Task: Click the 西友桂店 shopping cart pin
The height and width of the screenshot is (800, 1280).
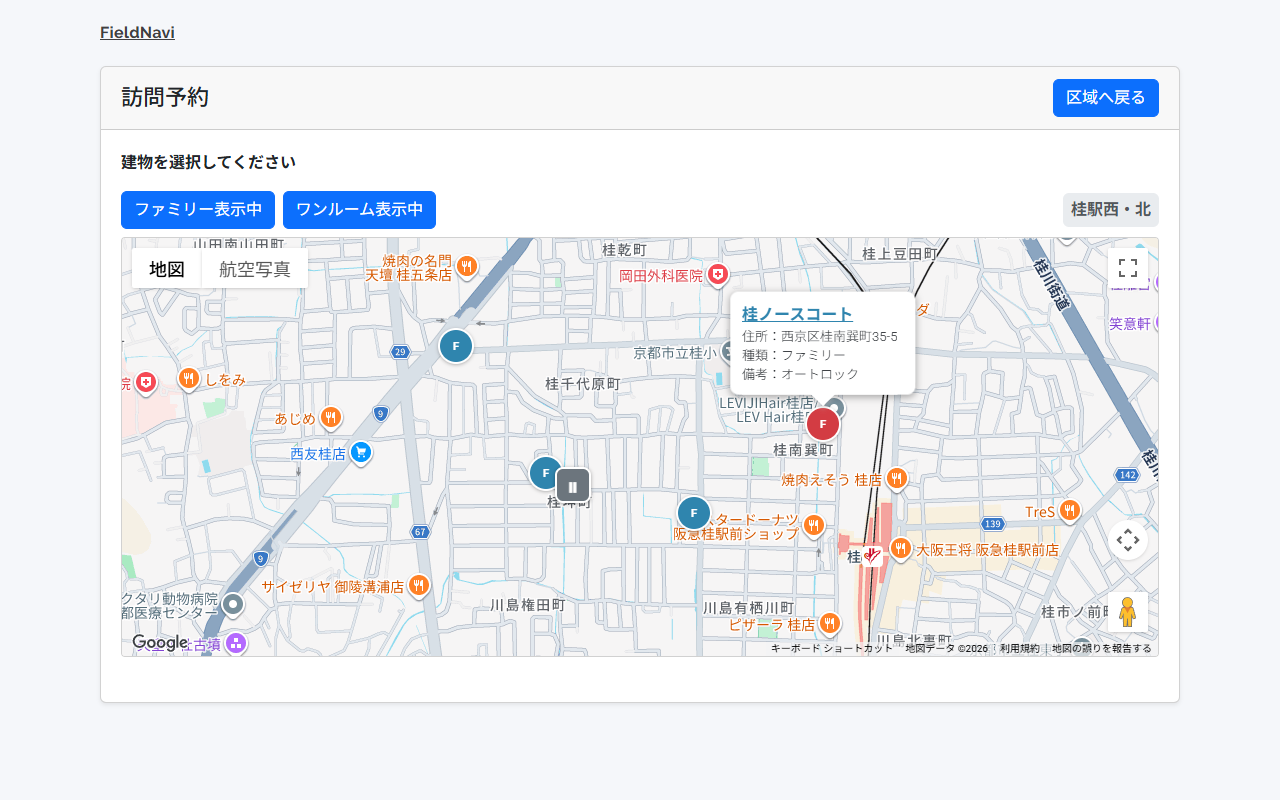Action: 361,453
